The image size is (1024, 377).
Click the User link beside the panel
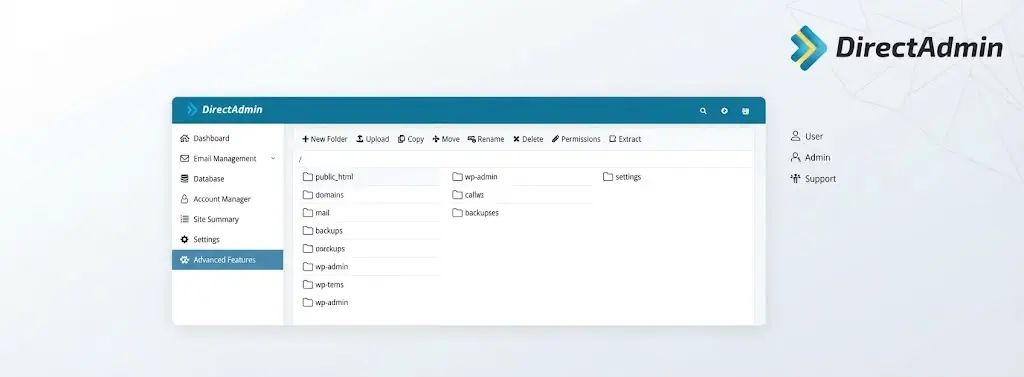(x=807, y=137)
